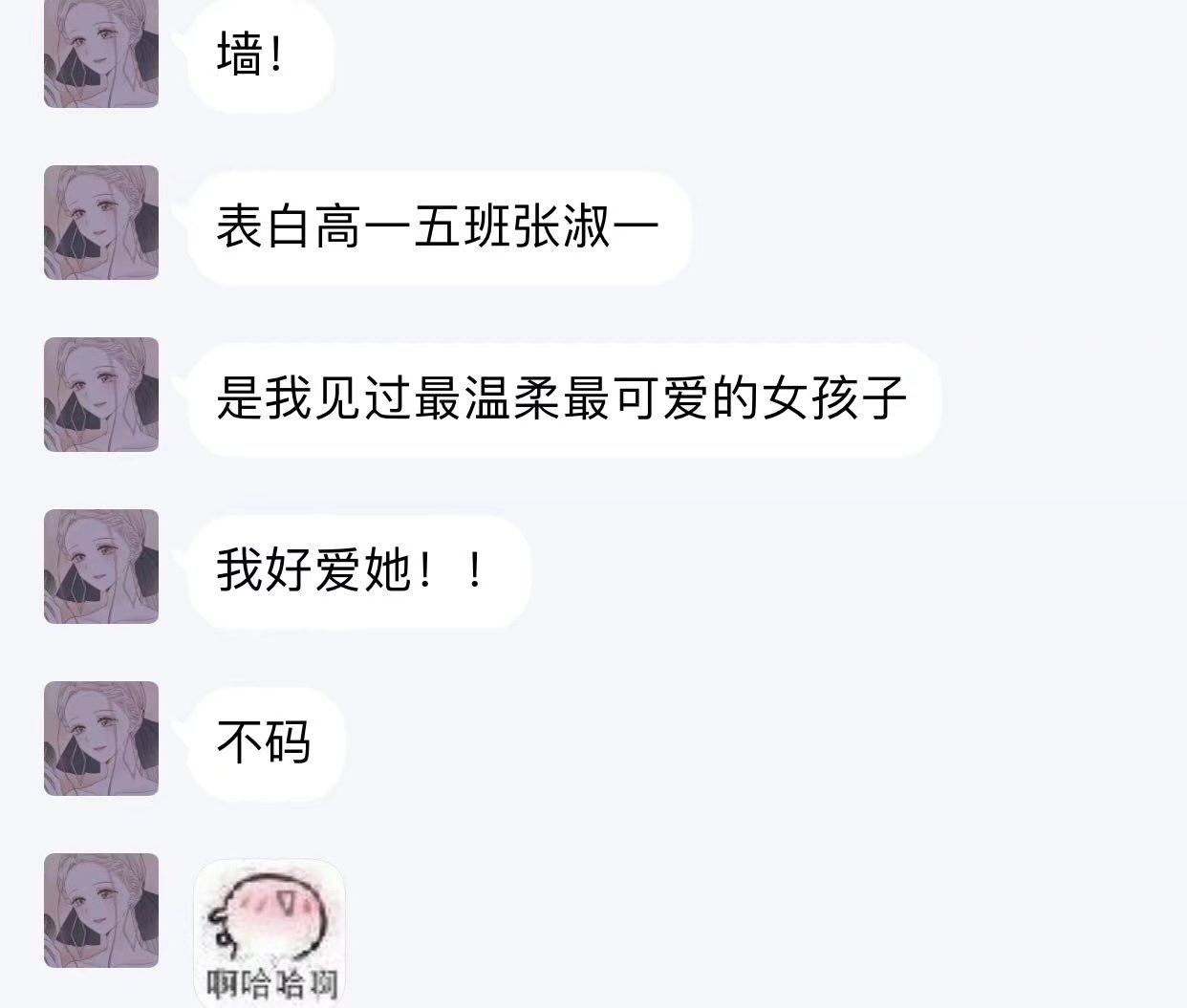The height and width of the screenshot is (1008, 1187).
Task: Tap the word '高一五班' in the message
Action: point(413,227)
